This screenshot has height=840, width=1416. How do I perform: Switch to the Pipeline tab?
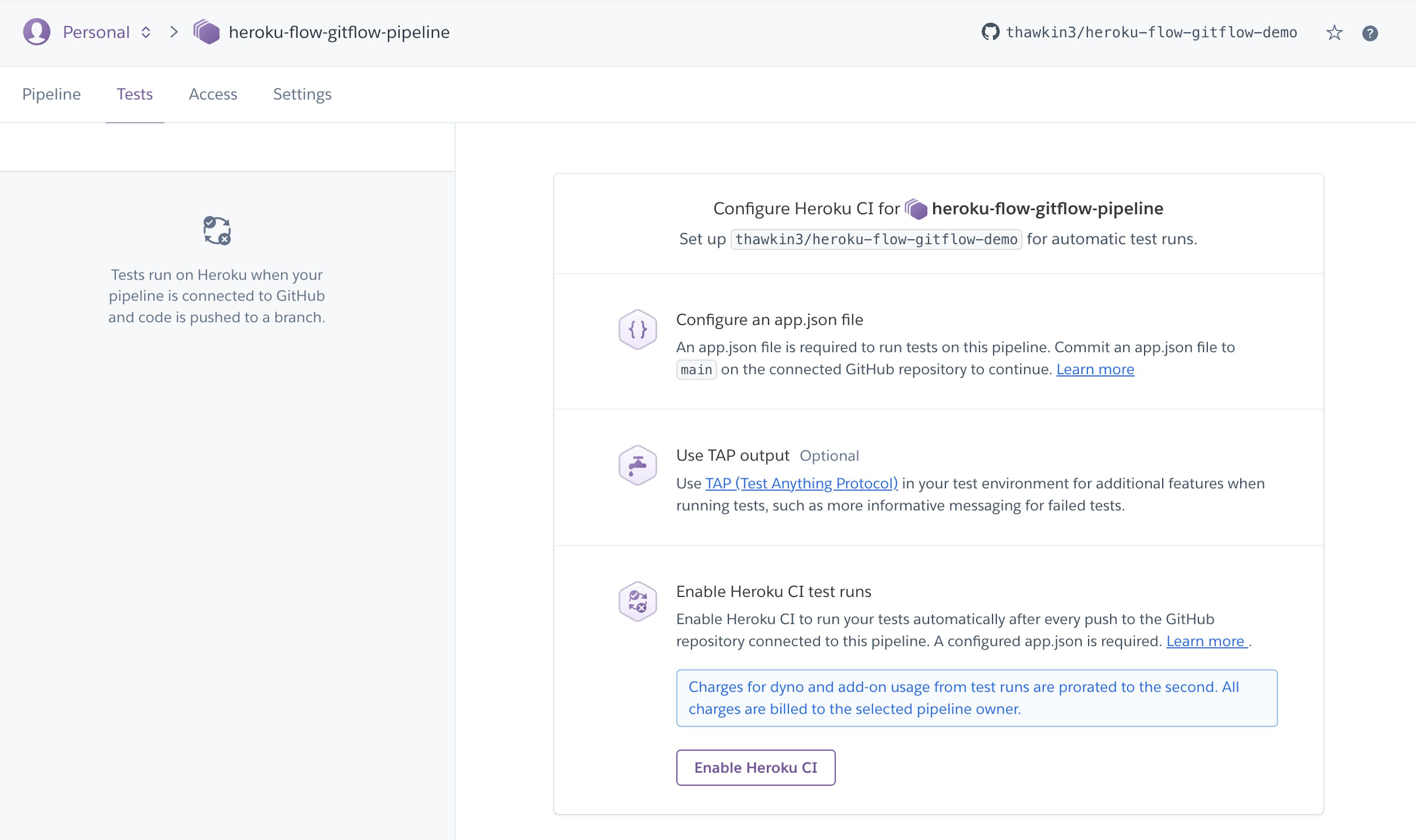point(52,94)
